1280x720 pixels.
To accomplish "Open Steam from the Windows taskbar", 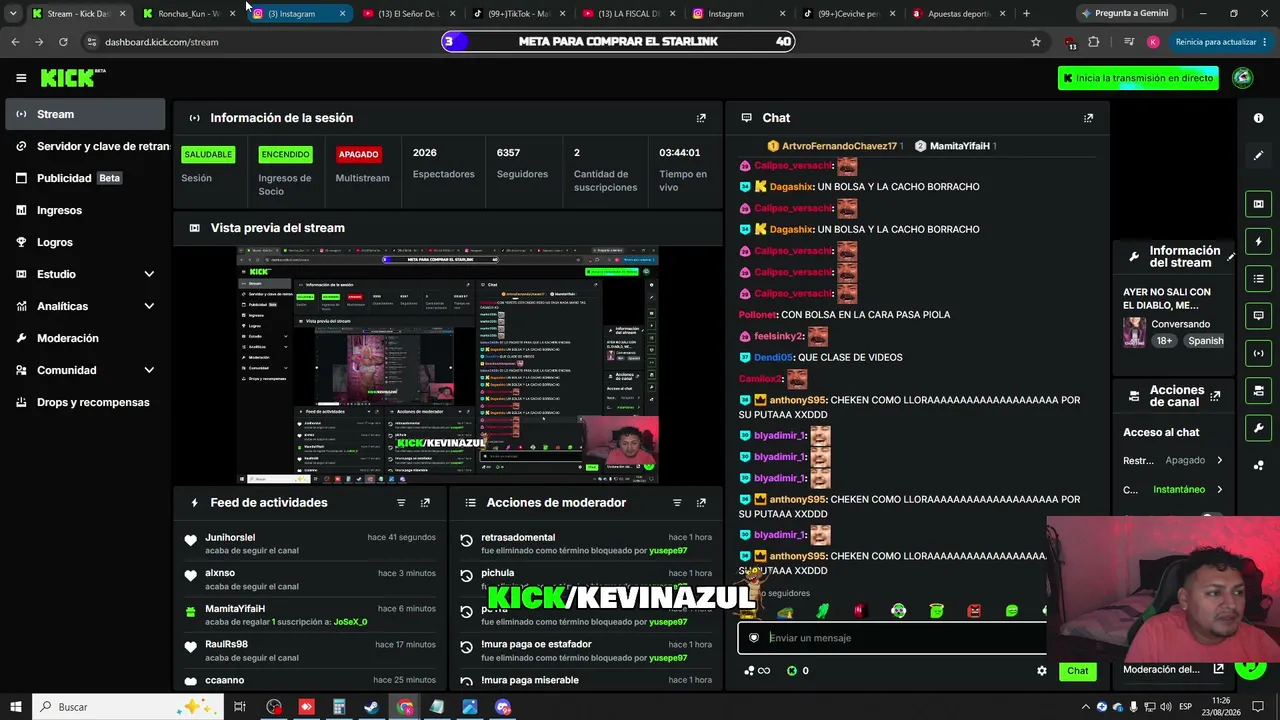I will 371,707.
